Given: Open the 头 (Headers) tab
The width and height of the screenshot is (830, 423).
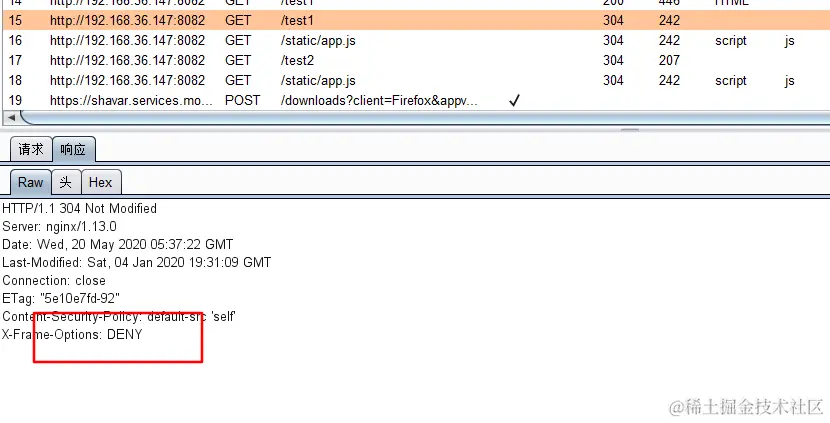Looking at the screenshot, I should tap(66, 183).
